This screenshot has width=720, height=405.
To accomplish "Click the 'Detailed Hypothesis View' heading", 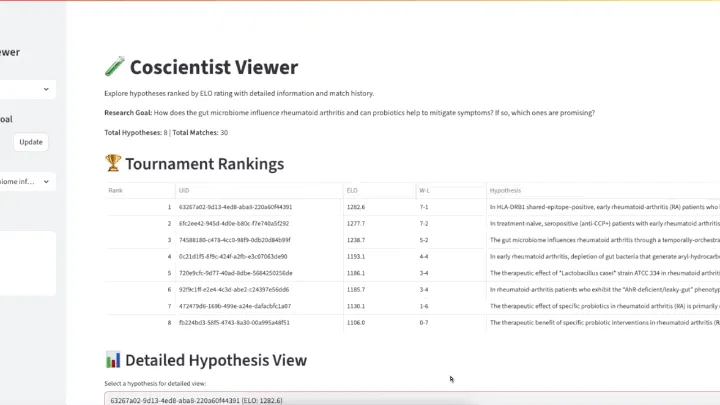I will point(216,360).
